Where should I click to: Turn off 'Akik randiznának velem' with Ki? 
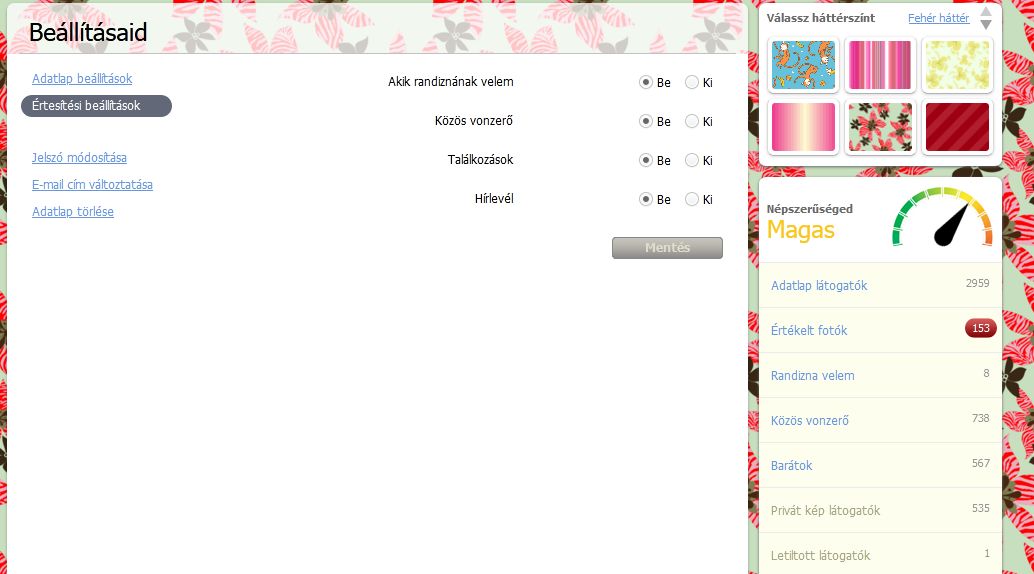tap(692, 82)
